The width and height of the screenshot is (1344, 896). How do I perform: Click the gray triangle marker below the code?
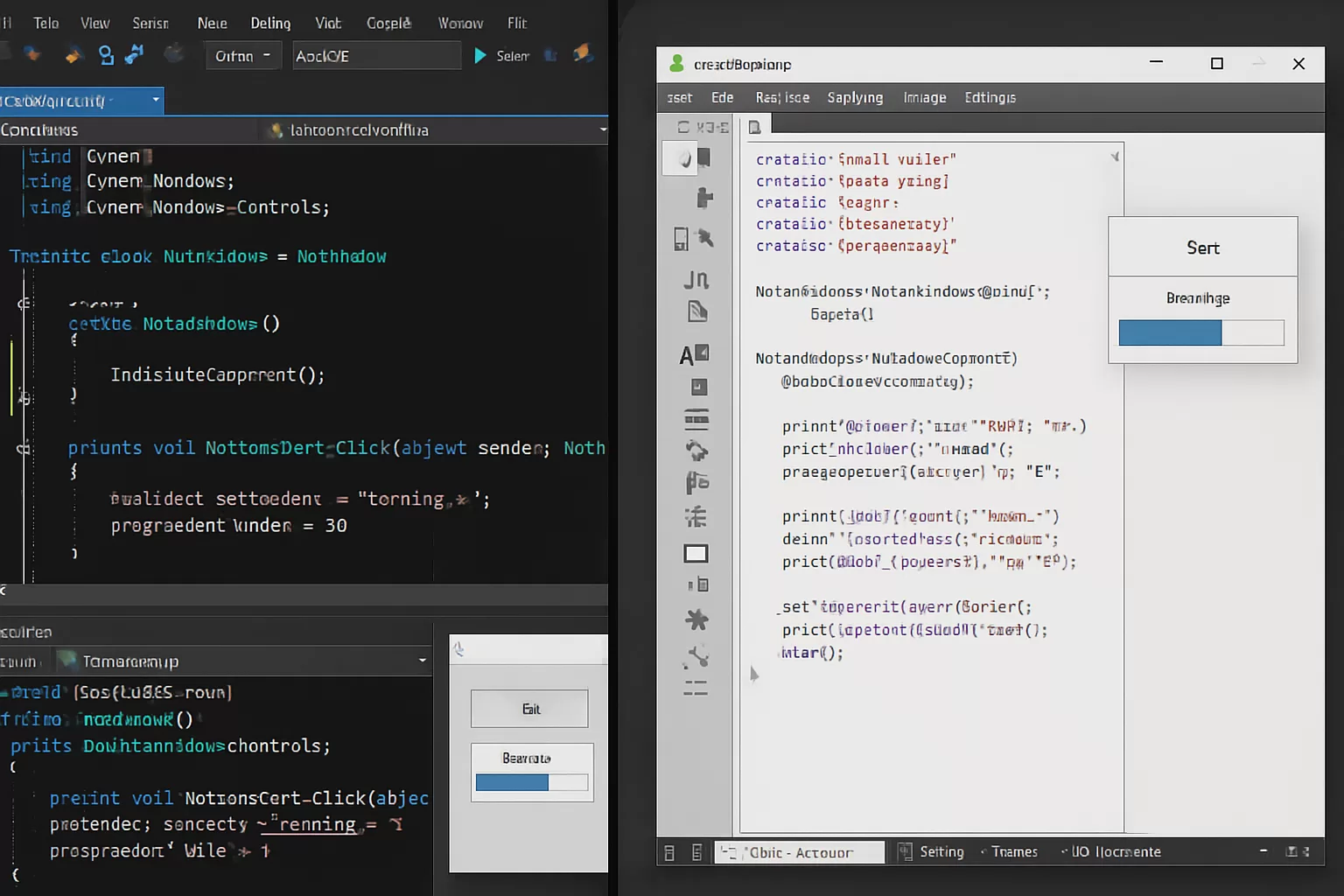(x=754, y=674)
